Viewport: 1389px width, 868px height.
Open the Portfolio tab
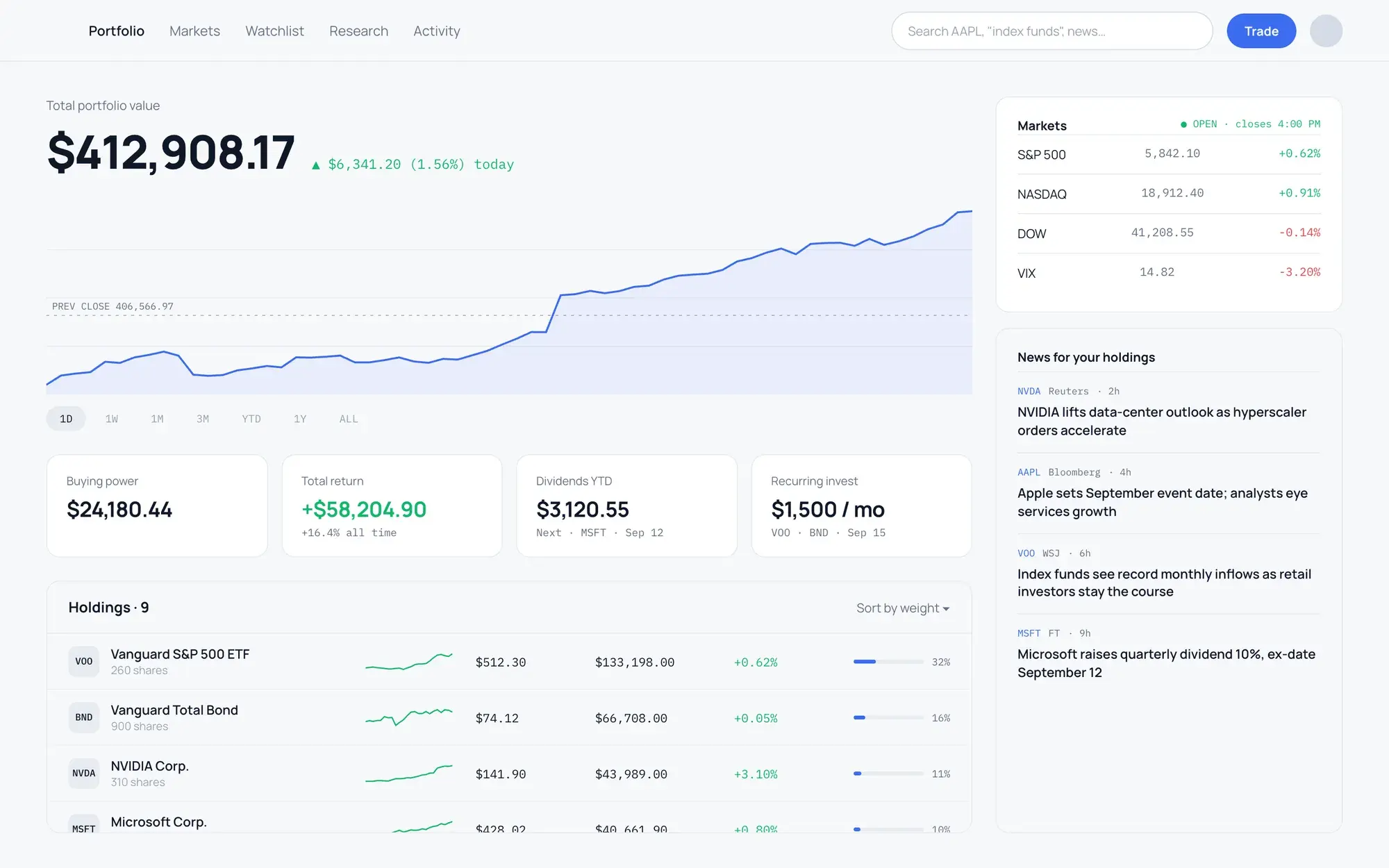pyautogui.click(x=117, y=31)
